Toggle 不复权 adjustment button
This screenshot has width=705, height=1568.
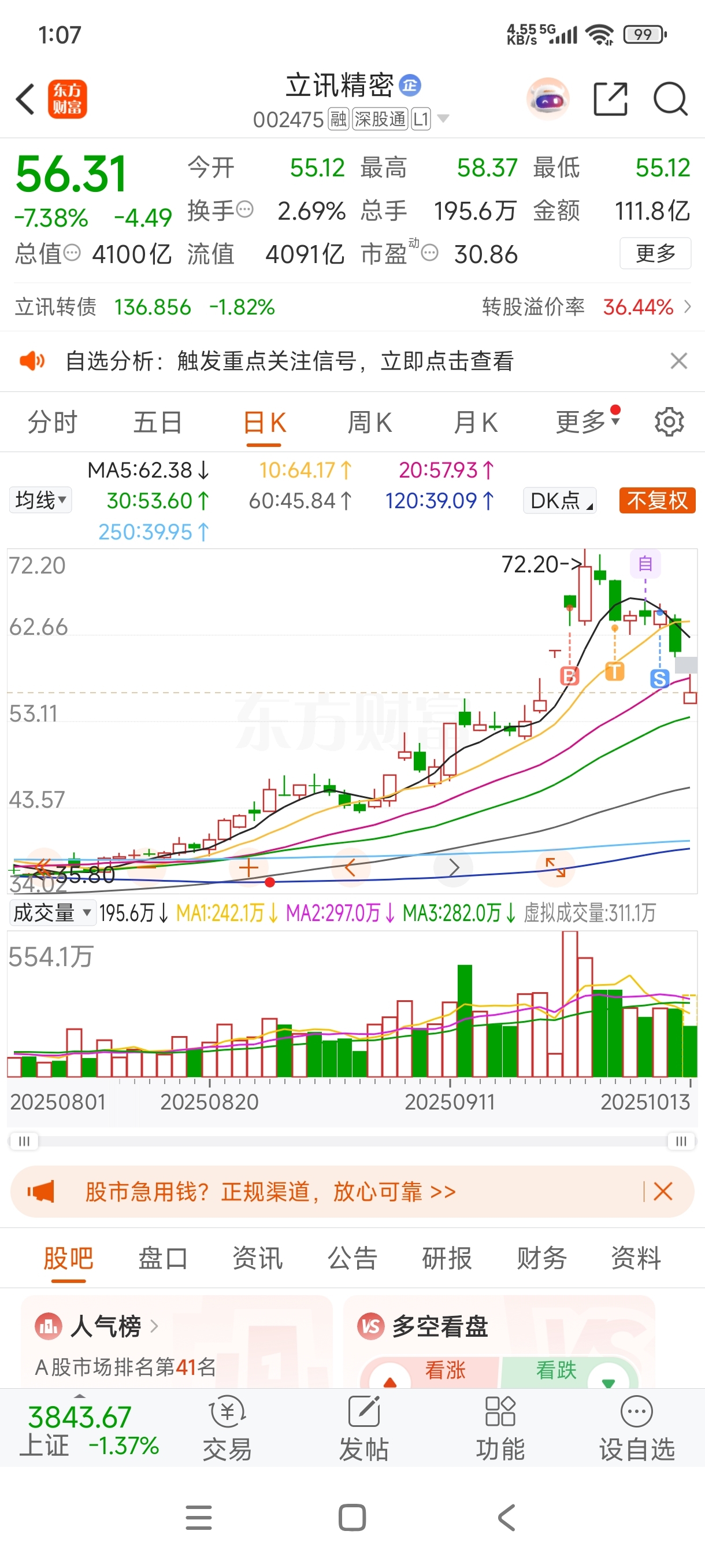click(657, 500)
